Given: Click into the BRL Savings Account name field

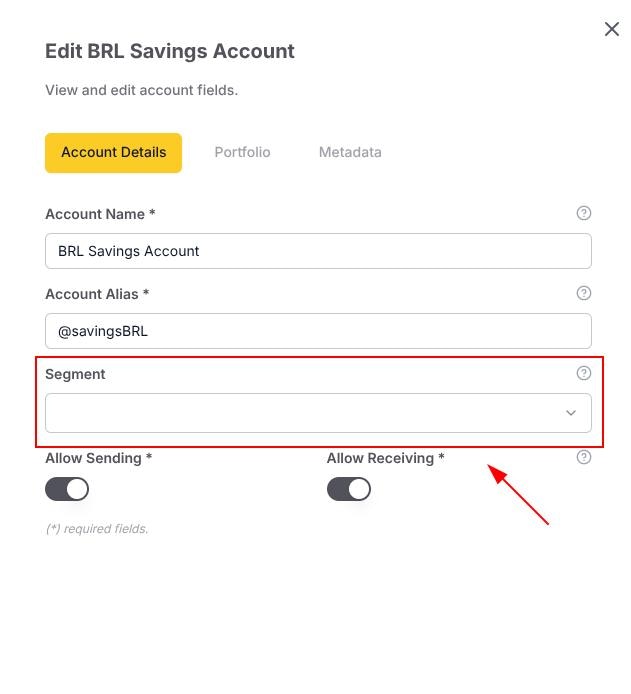Looking at the screenshot, I should (x=318, y=251).
